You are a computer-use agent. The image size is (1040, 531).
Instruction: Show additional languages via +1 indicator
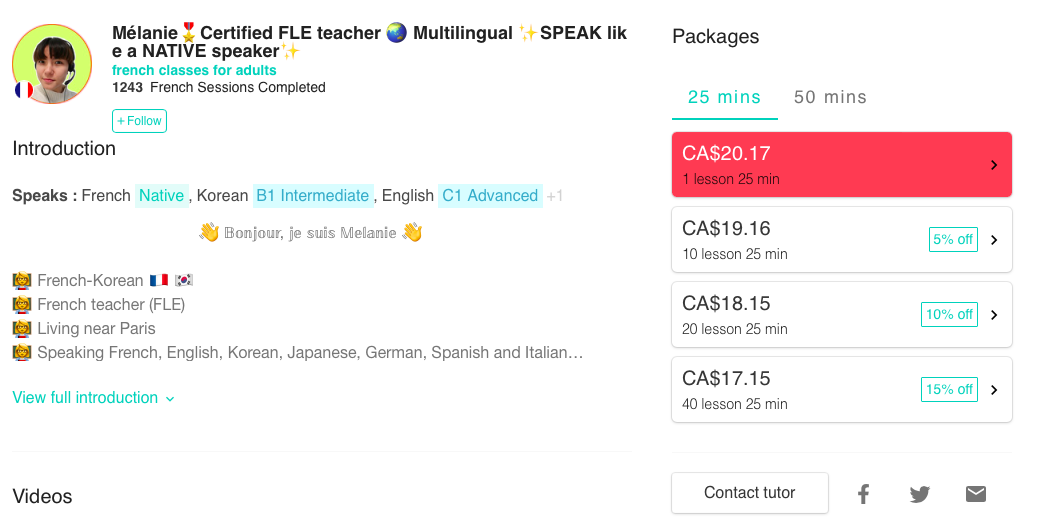click(x=554, y=196)
